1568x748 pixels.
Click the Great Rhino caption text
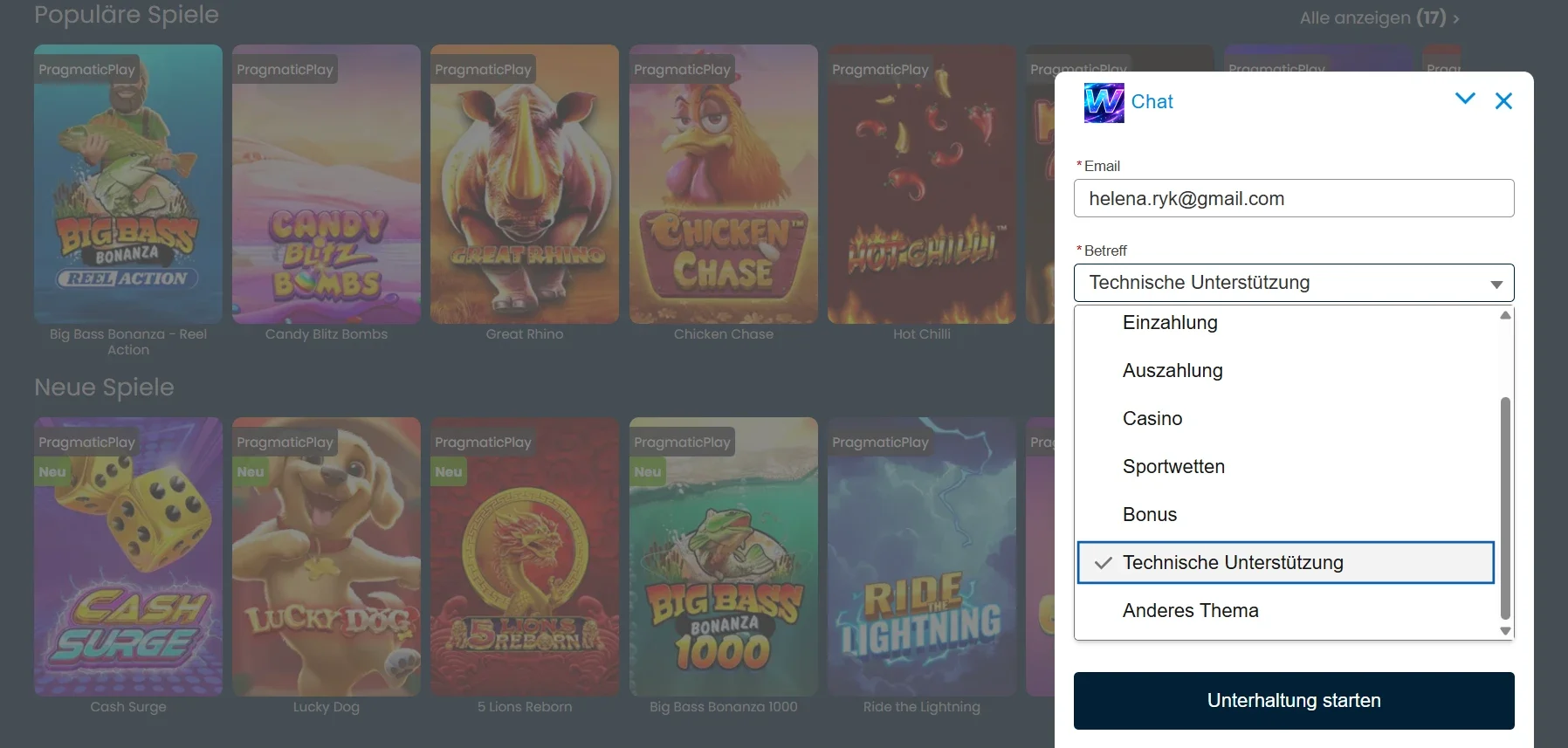(525, 334)
